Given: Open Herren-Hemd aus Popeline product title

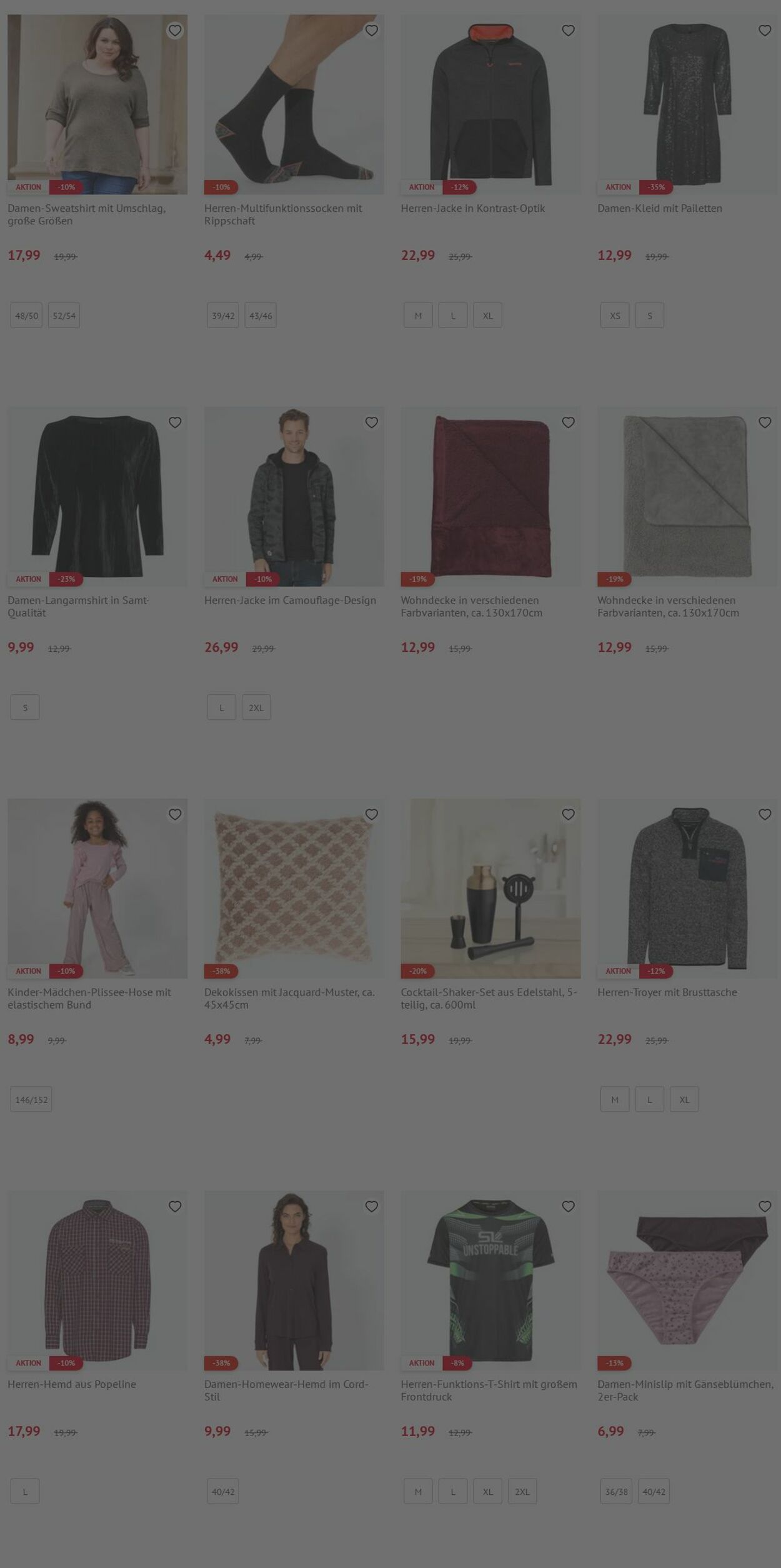Looking at the screenshot, I should click(x=72, y=1384).
